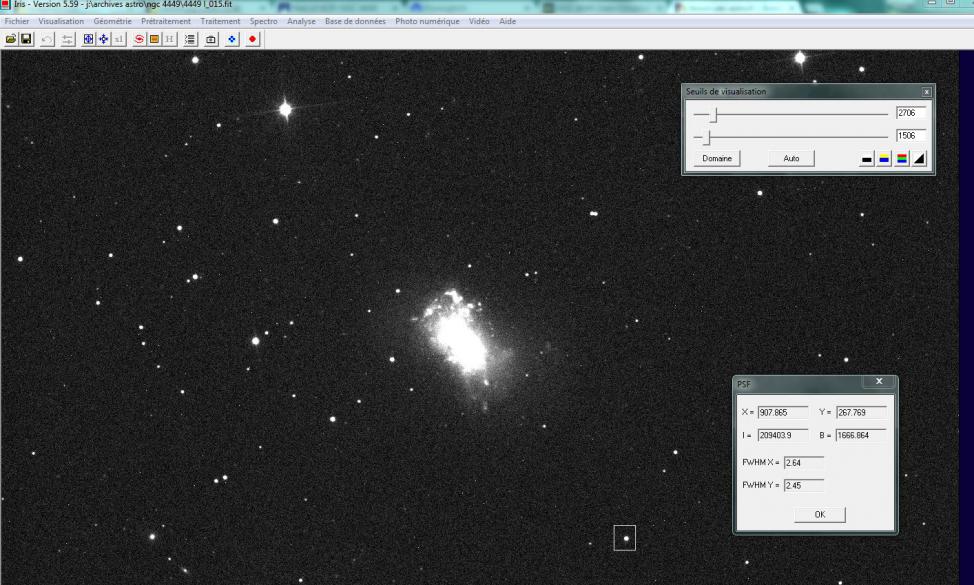The image size is (974, 585).
Task: Close the Seuils de visualisation panel
Action: [x=926, y=92]
